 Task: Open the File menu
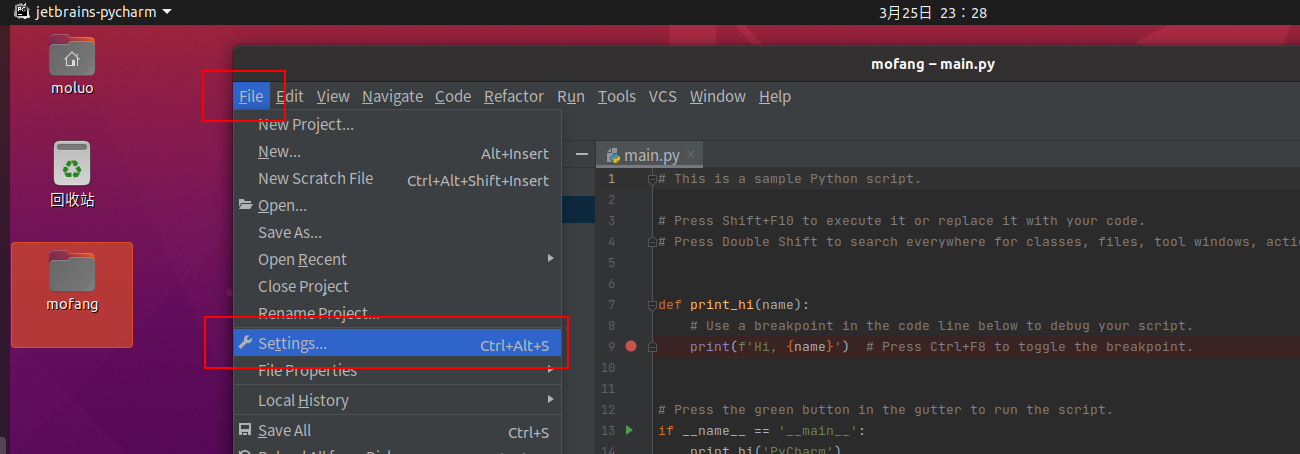(x=251, y=97)
